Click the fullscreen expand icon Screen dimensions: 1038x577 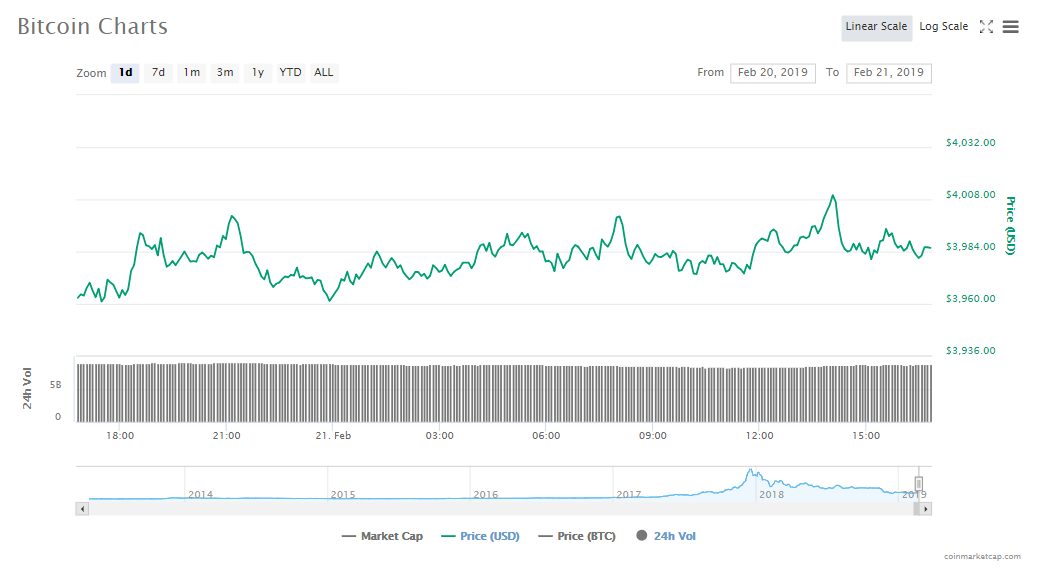tap(986, 27)
